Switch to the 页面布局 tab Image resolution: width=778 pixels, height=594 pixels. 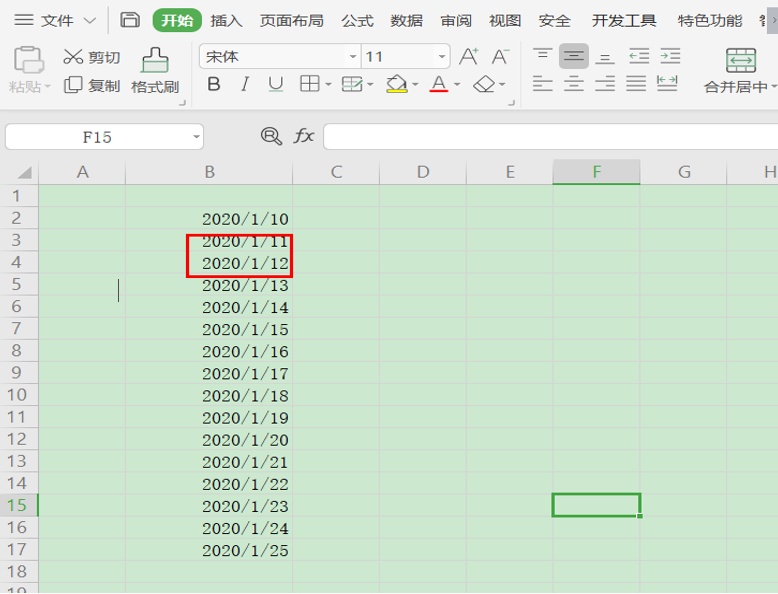point(292,20)
